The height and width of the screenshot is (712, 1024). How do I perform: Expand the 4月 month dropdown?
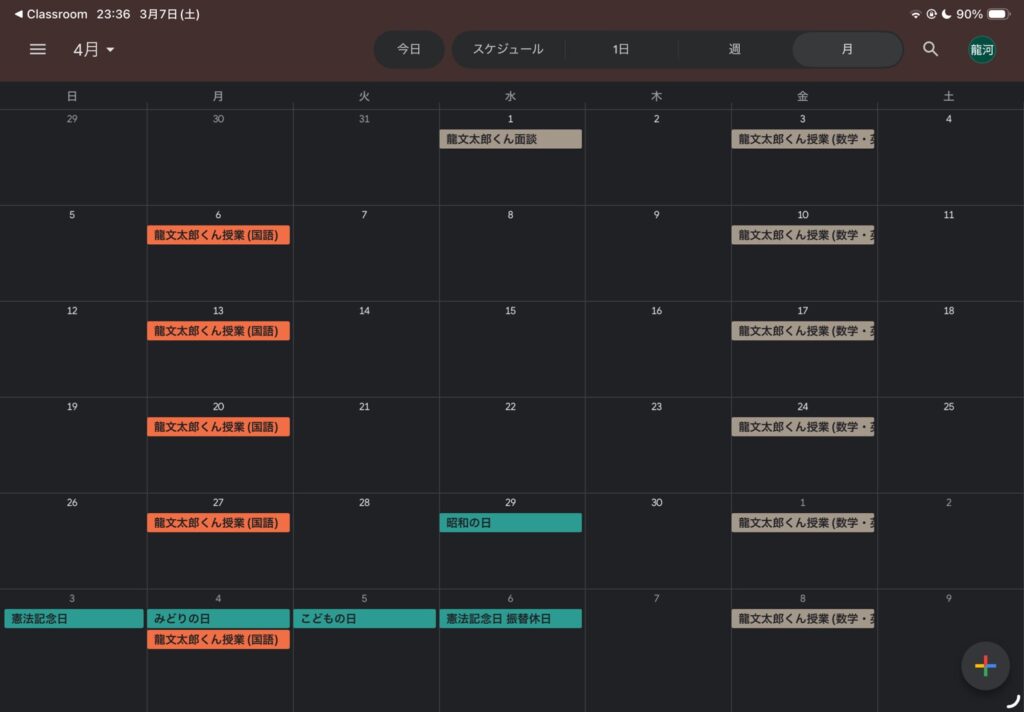click(94, 50)
